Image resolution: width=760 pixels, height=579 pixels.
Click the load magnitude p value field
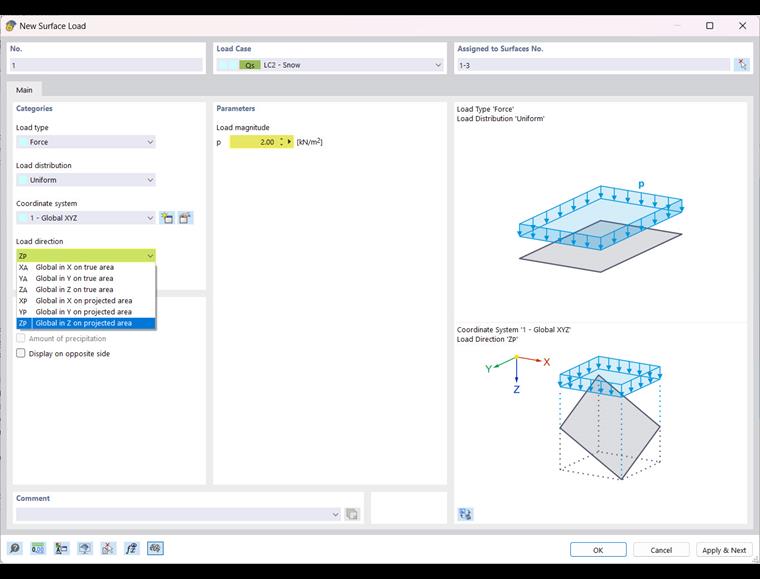point(253,142)
